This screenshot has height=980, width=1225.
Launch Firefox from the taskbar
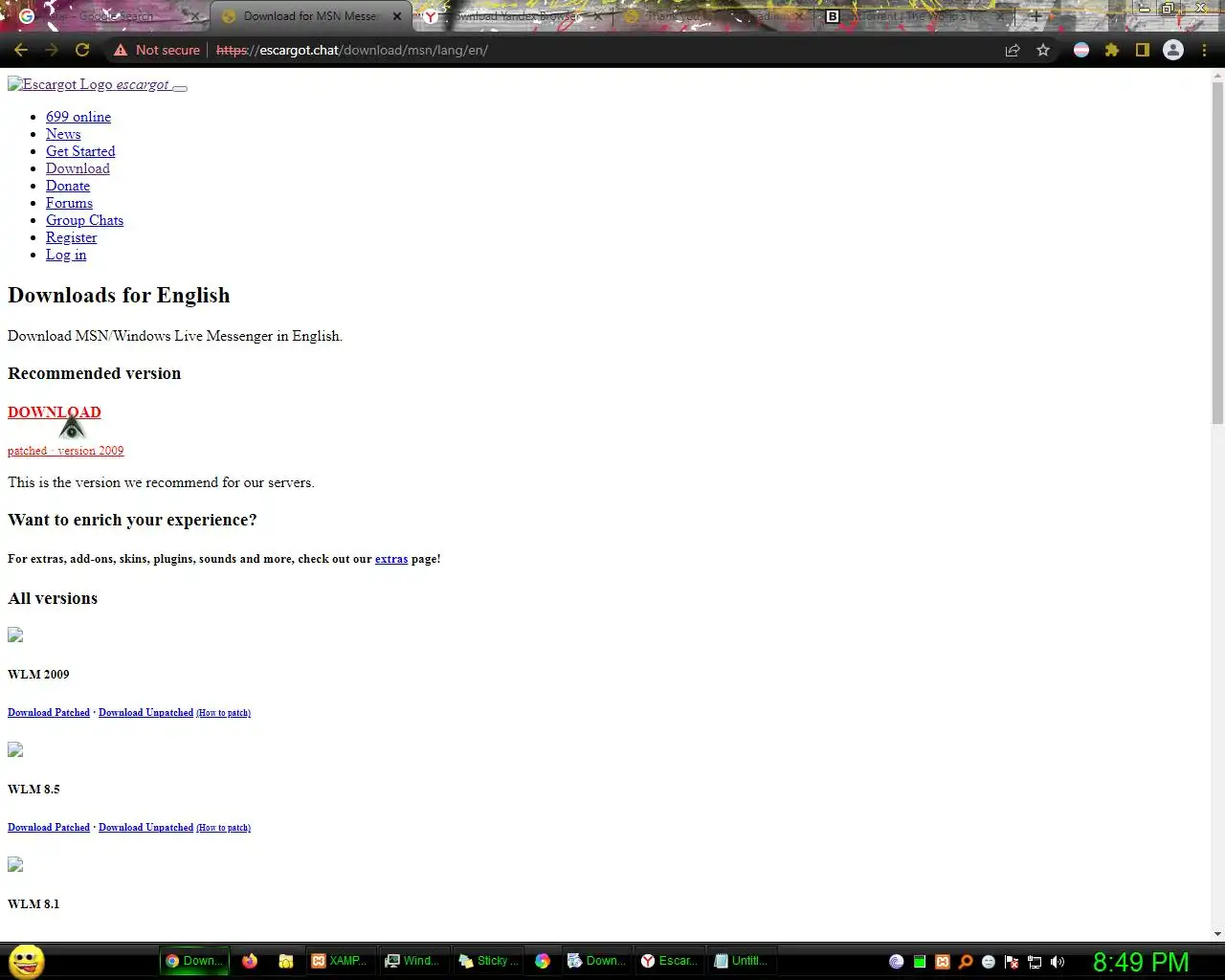tap(250, 961)
